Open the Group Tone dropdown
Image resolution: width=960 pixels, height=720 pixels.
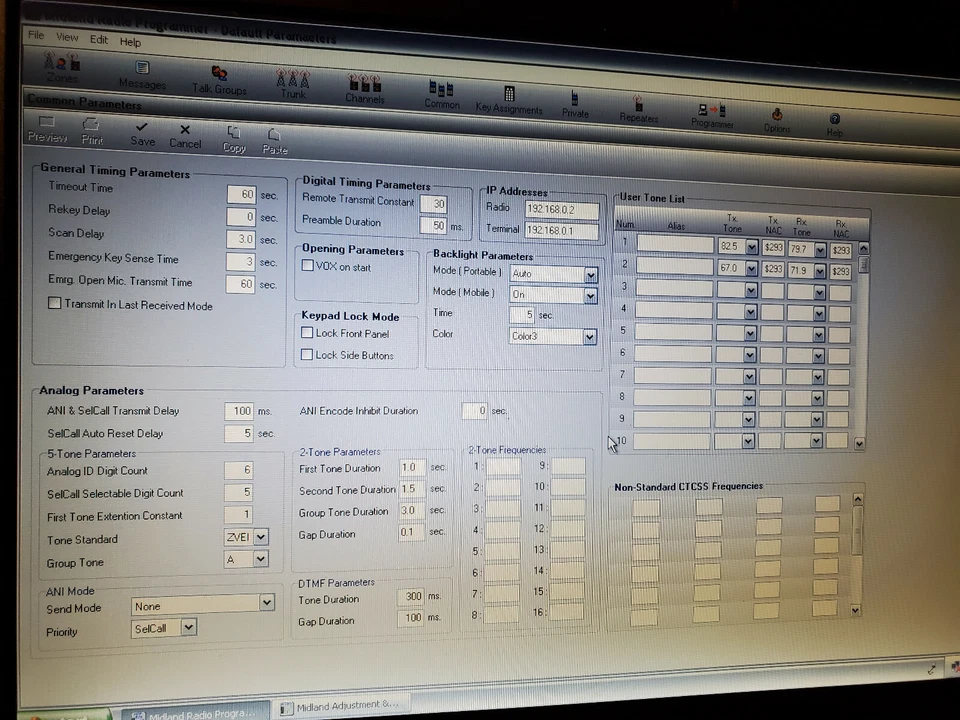point(261,559)
